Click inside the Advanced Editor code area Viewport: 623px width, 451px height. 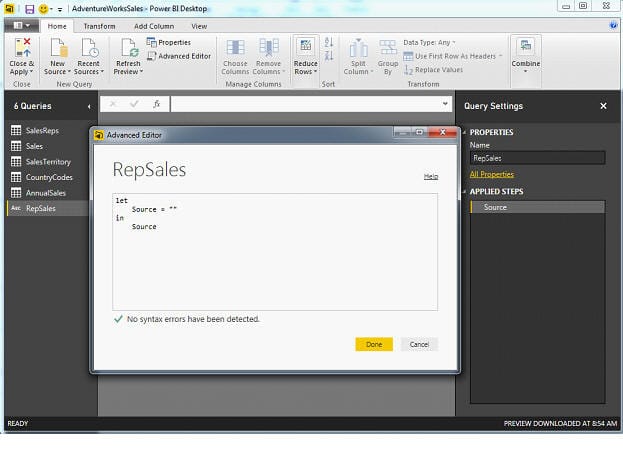coord(275,252)
